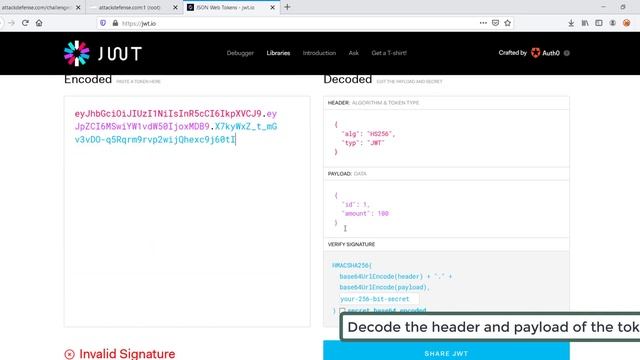
Task: Click the your-256-bit-secret input field
Action: [x=379, y=299]
